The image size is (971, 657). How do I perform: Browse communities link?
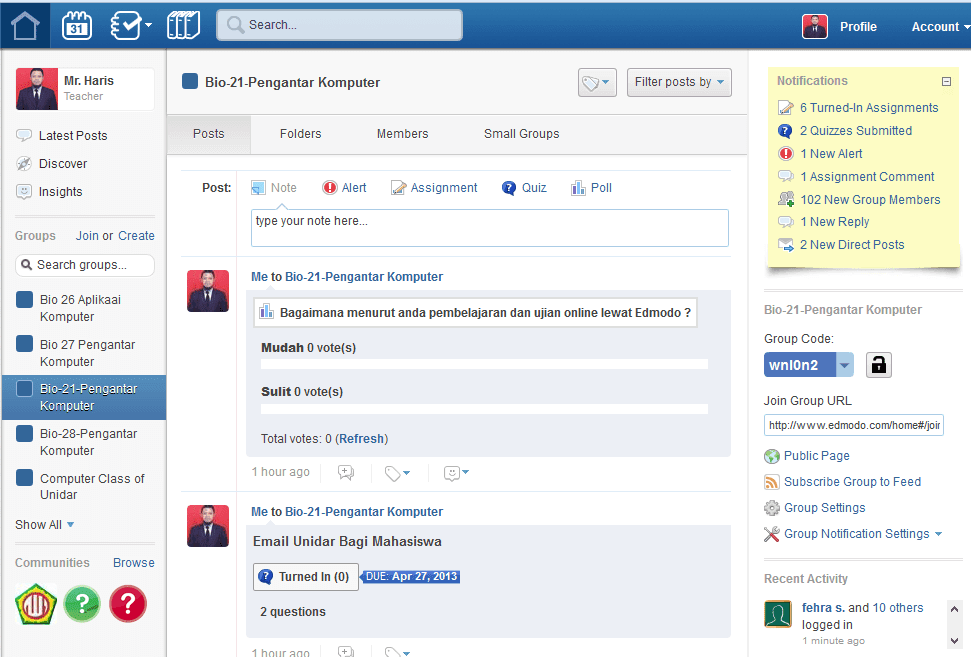pos(134,562)
